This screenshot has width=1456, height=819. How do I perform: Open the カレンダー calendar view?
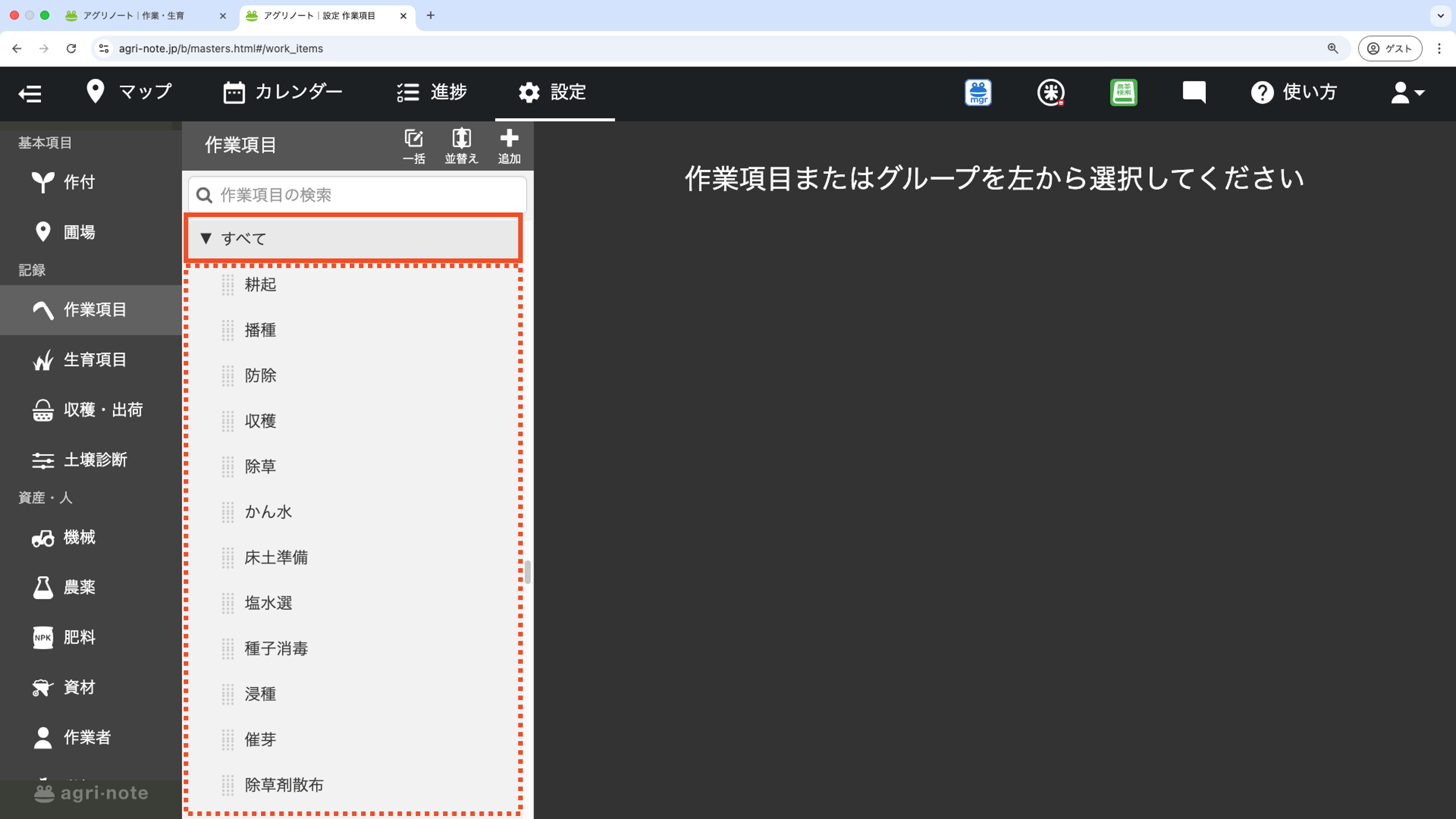(x=283, y=92)
